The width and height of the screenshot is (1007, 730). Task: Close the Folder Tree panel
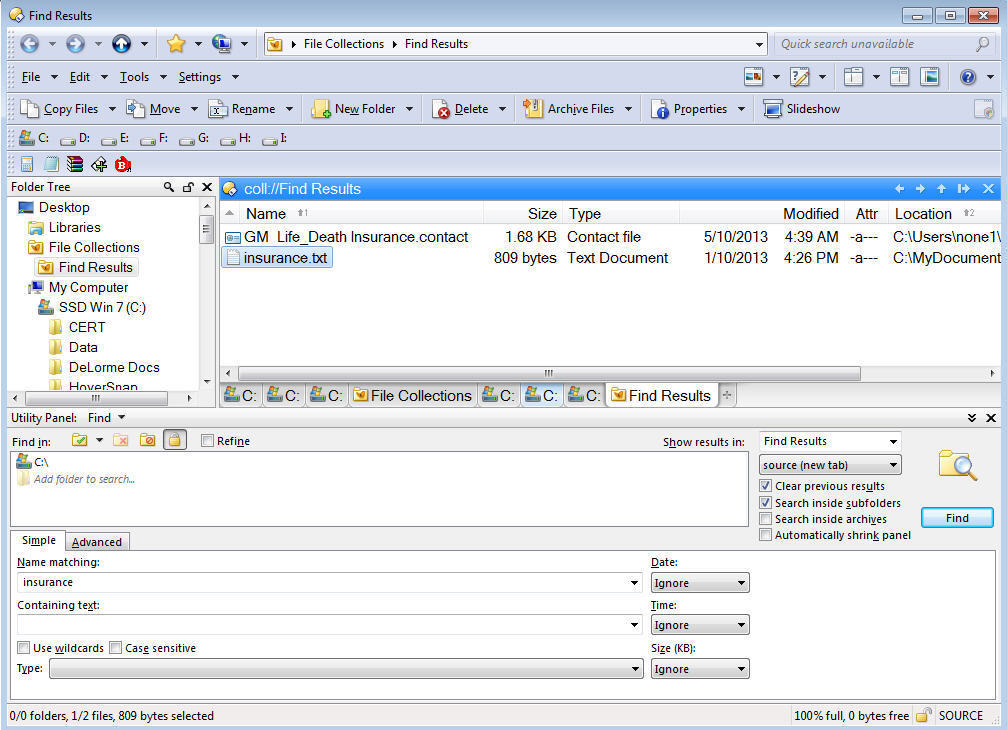point(207,187)
